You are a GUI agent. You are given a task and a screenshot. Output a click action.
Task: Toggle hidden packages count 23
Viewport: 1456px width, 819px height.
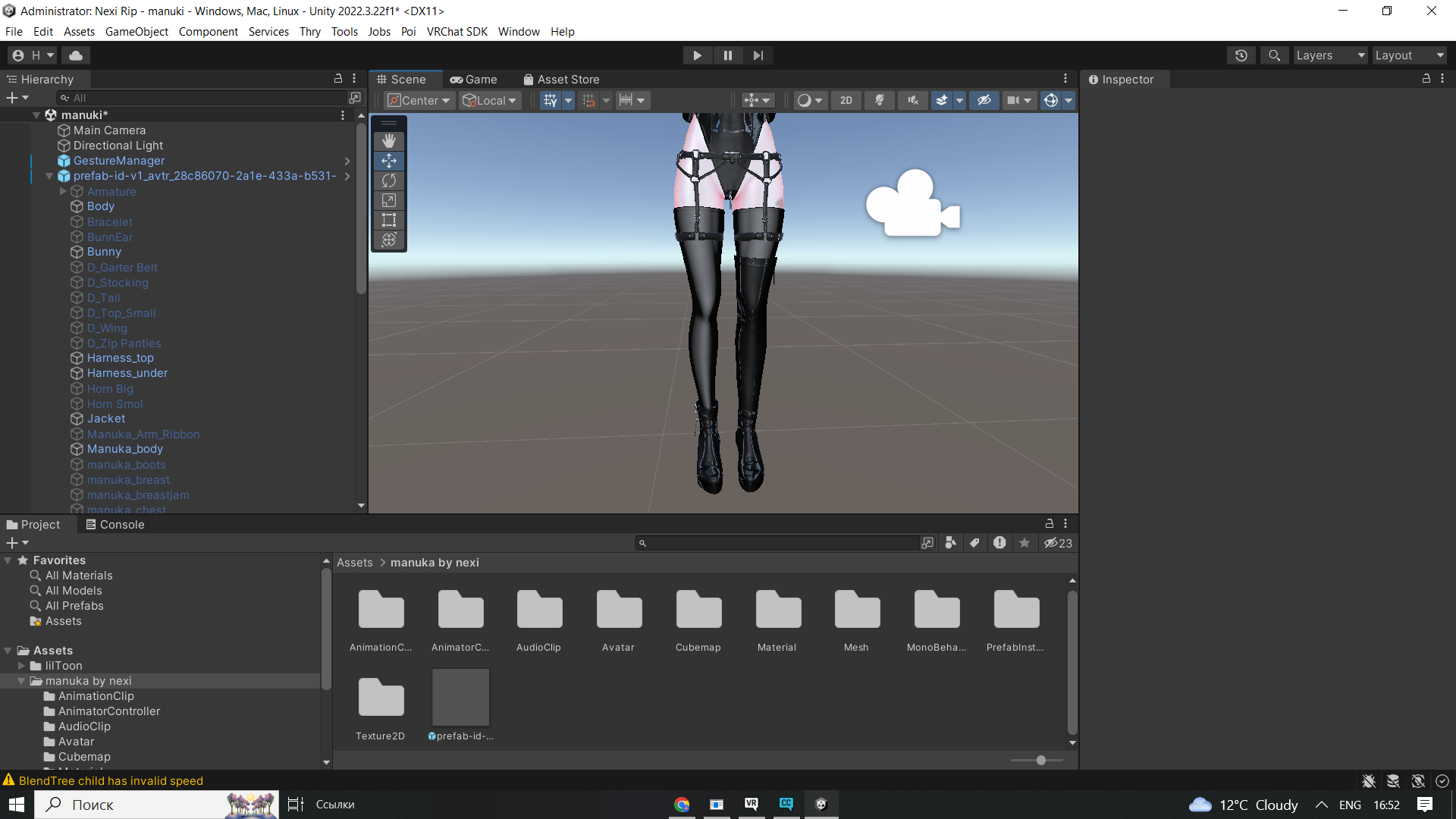1058,543
